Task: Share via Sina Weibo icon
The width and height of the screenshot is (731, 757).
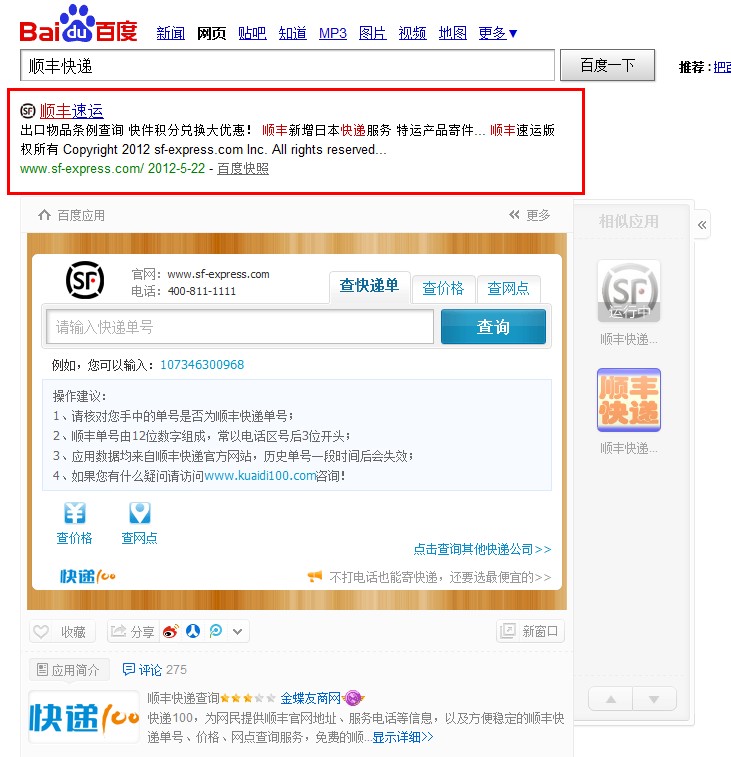Action: tap(170, 631)
